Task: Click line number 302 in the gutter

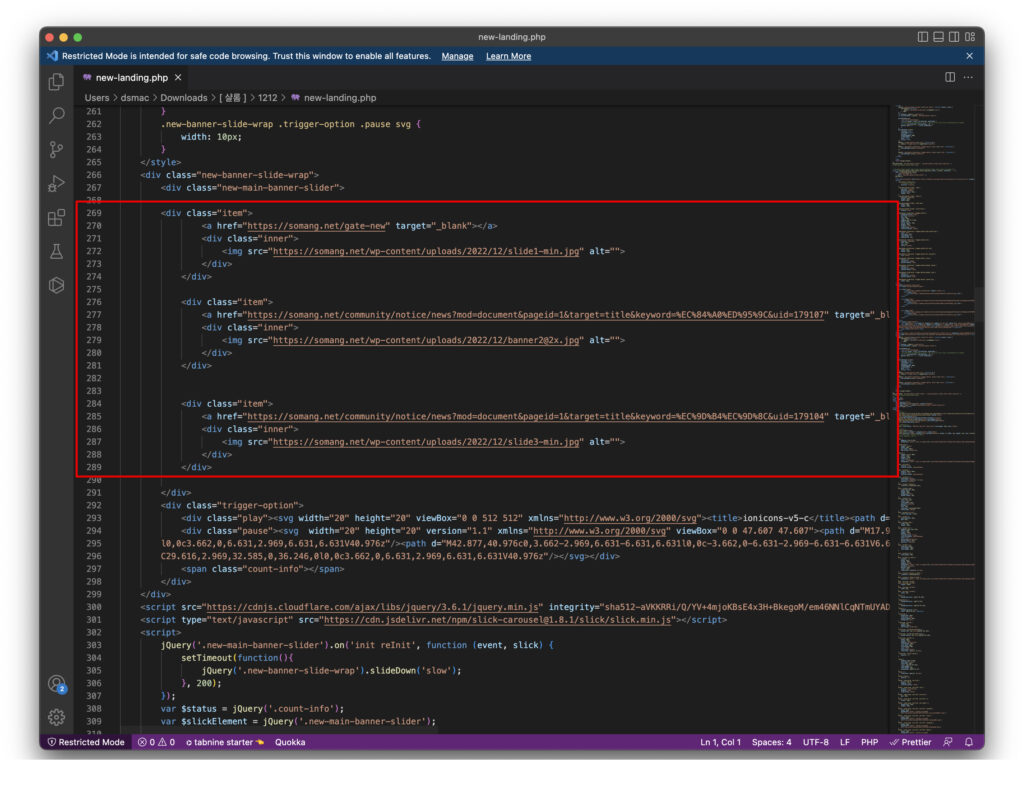Action: (x=93, y=632)
